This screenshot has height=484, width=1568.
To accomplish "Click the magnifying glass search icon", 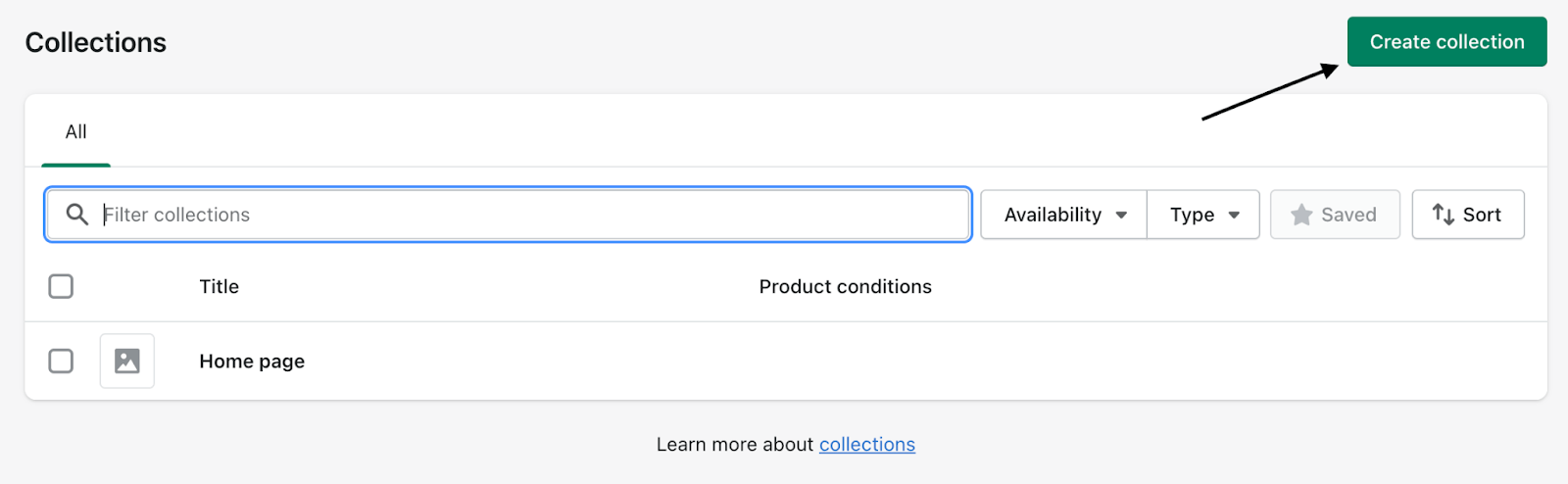I will [76, 214].
